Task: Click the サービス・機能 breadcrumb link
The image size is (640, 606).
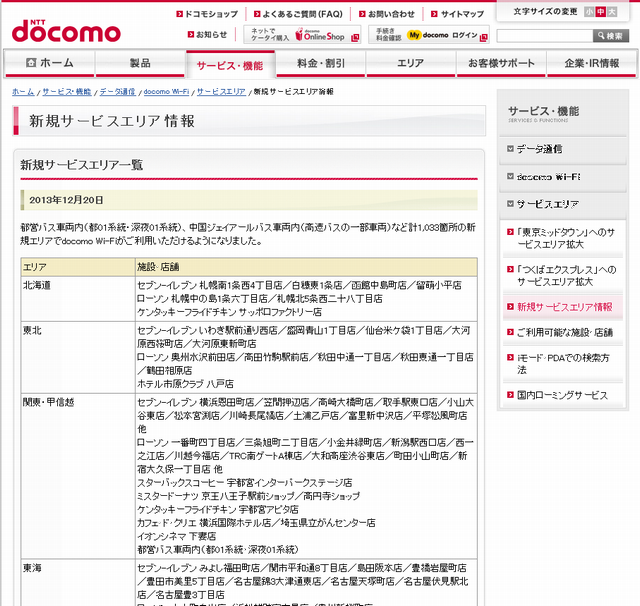Action: [x=67, y=92]
